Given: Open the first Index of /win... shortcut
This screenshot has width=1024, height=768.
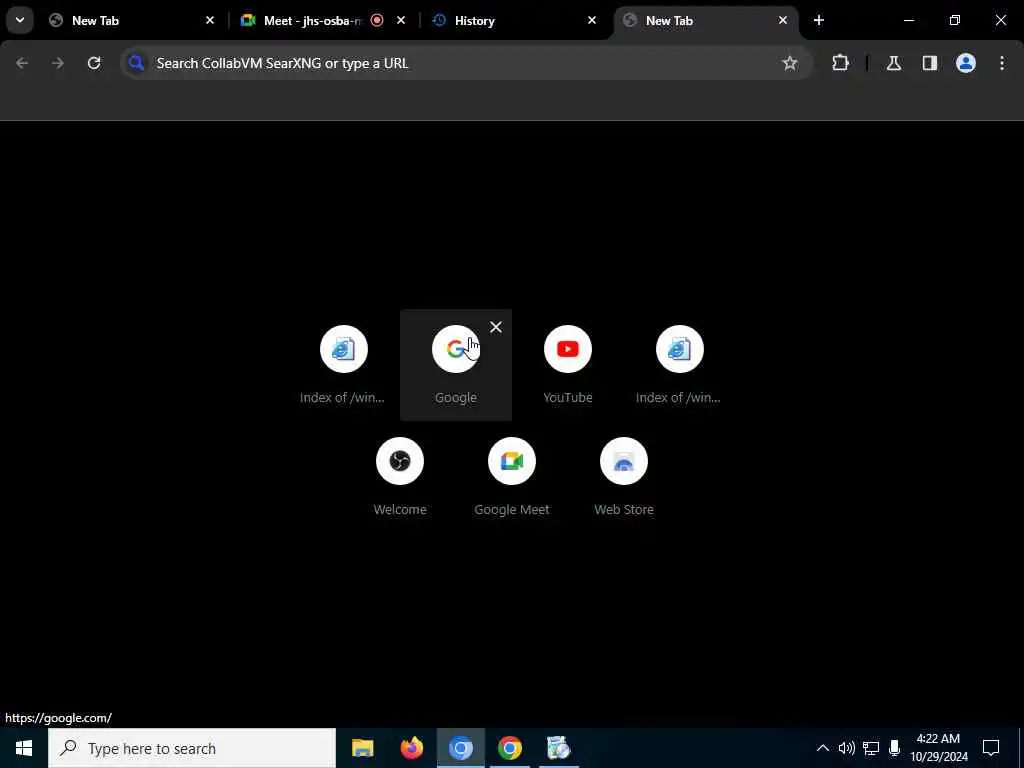Looking at the screenshot, I should tap(344, 365).
